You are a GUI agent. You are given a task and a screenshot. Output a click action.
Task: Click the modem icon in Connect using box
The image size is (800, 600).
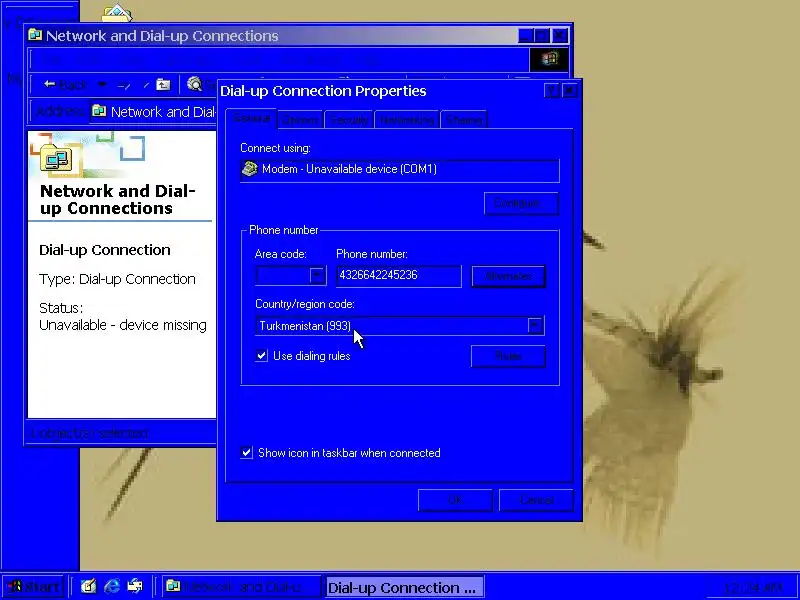coord(249,169)
